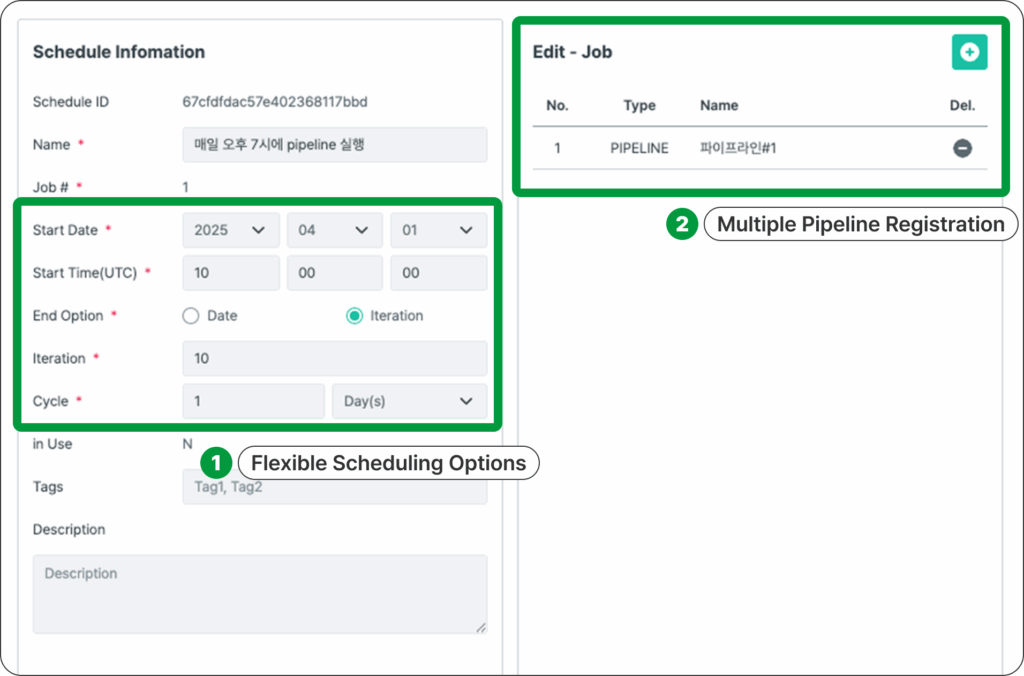The height and width of the screenshot is (676, 1024).
Task: Delete the PIPELINE job with minus icon
Action: coord(962,148)
